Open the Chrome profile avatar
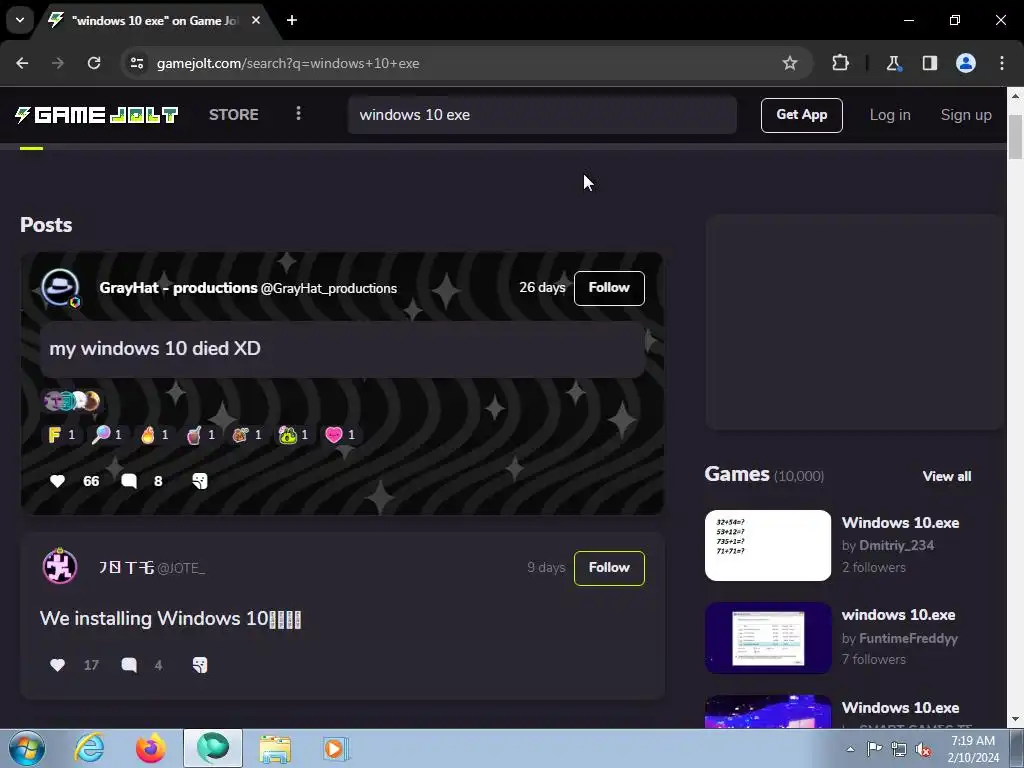This screenshot has width=1024, height=768. 966,63
